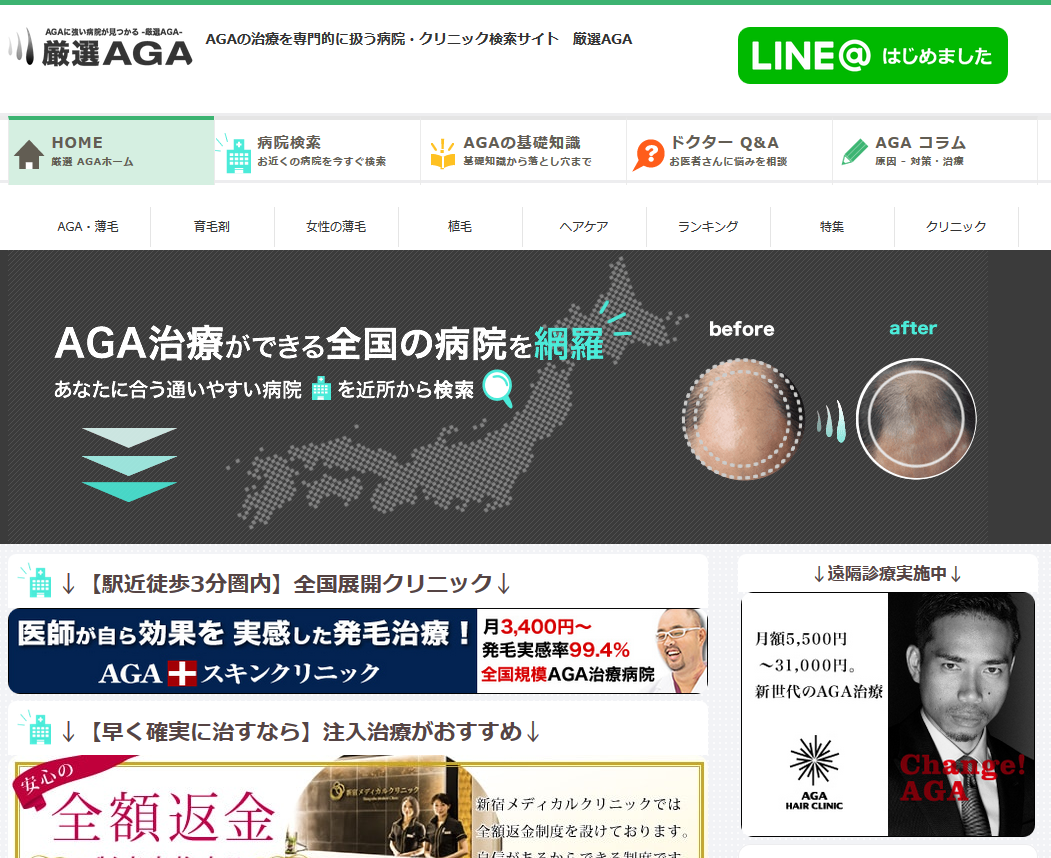Viewport: 1051px width, 858px height.
Task: Click the doctor photo in AGAスキンクリニック ad
Action: tap(682, 649)
